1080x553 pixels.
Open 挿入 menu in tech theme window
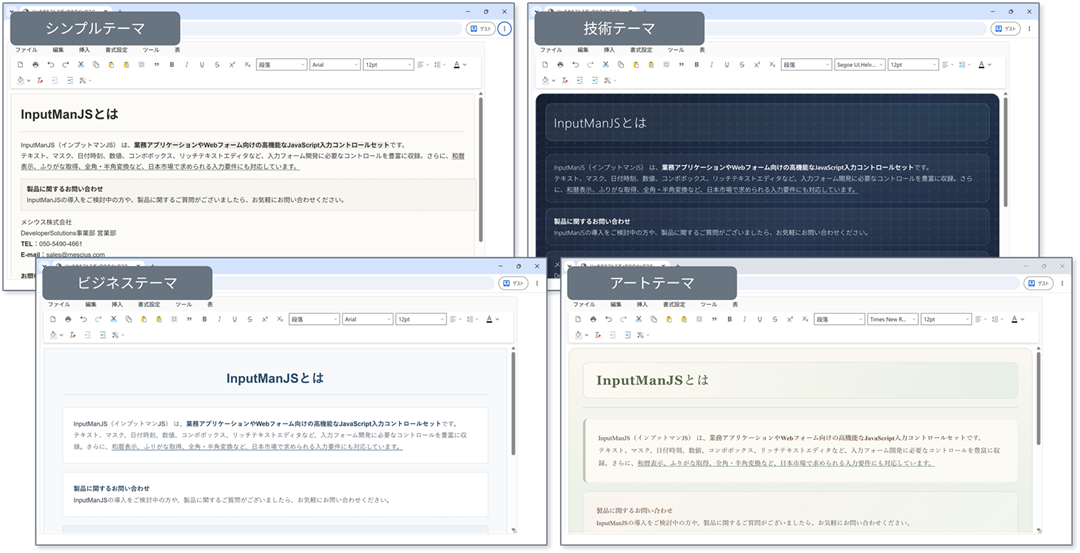coord(609,50)
